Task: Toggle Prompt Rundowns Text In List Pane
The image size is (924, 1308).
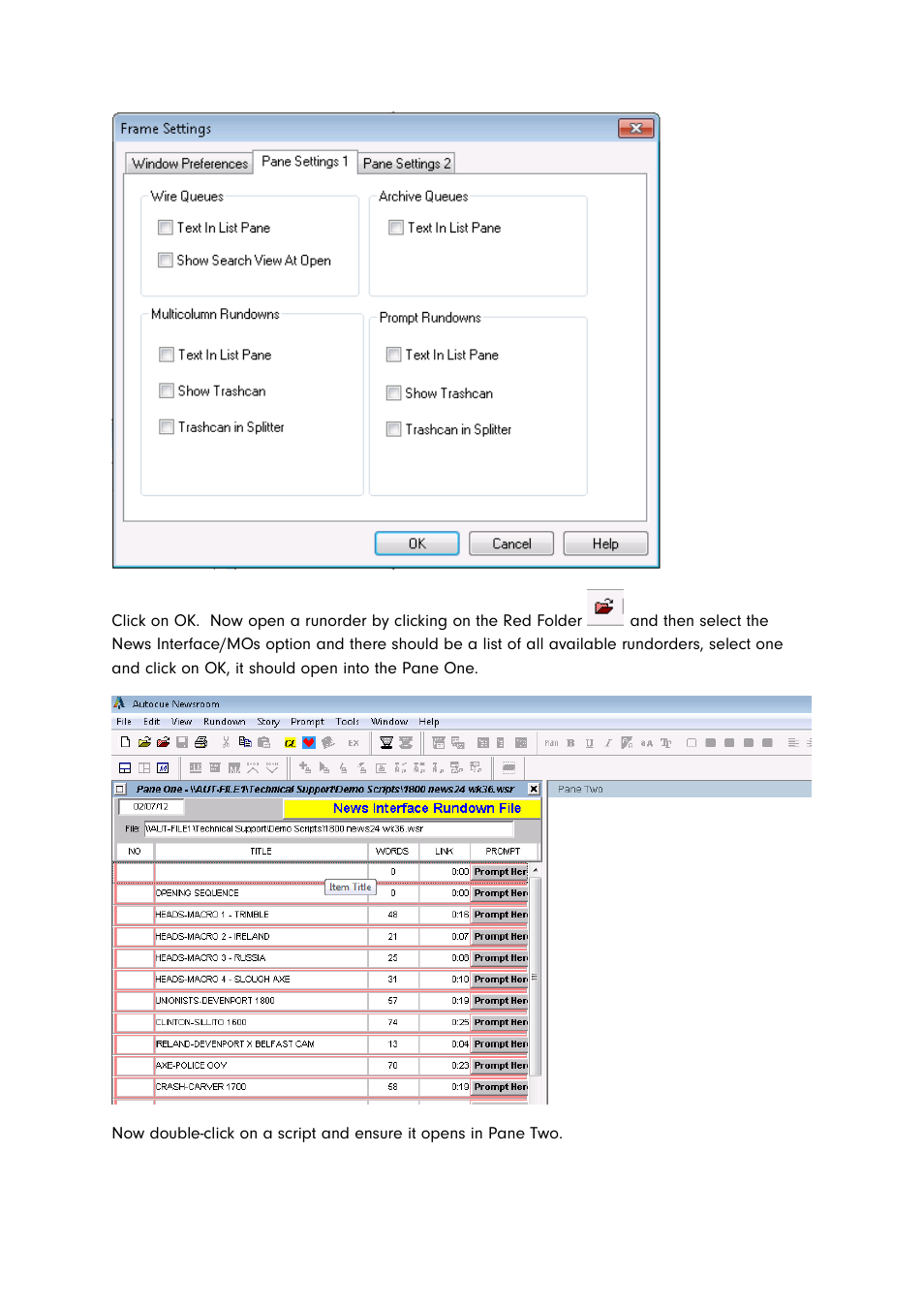Action: coord(393,355)
